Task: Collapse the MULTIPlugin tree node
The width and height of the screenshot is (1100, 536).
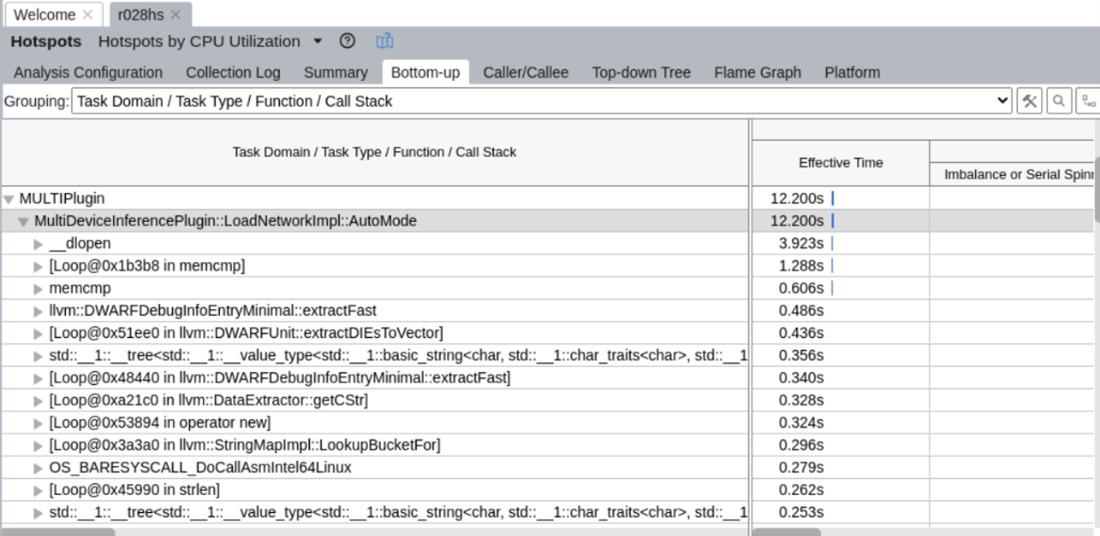Action: point(8,199)
